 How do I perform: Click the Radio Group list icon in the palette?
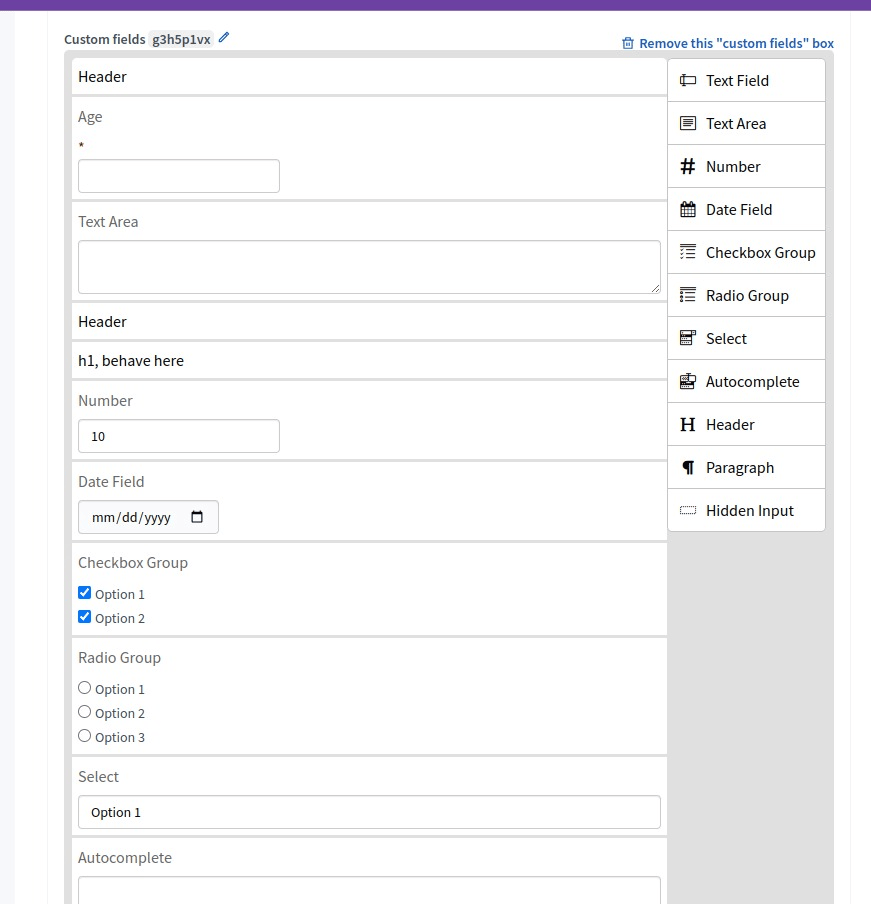(688, 295)
